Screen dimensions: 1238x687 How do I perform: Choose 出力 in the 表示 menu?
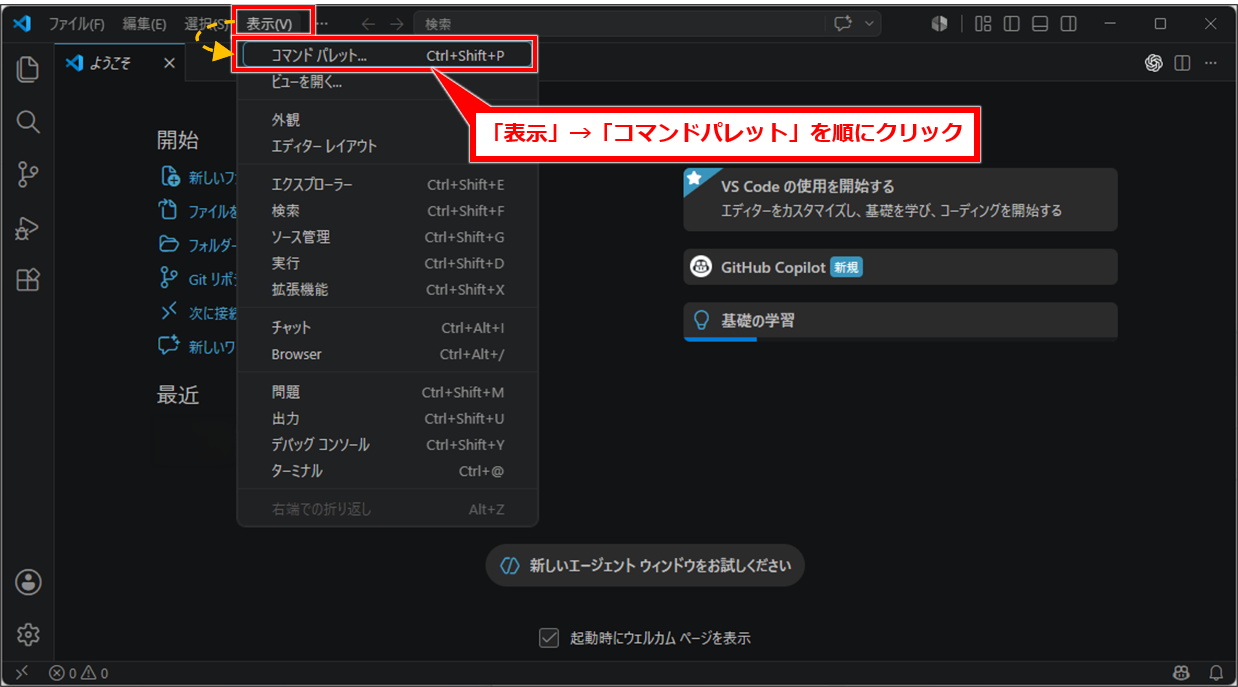(x=387, y=418)
